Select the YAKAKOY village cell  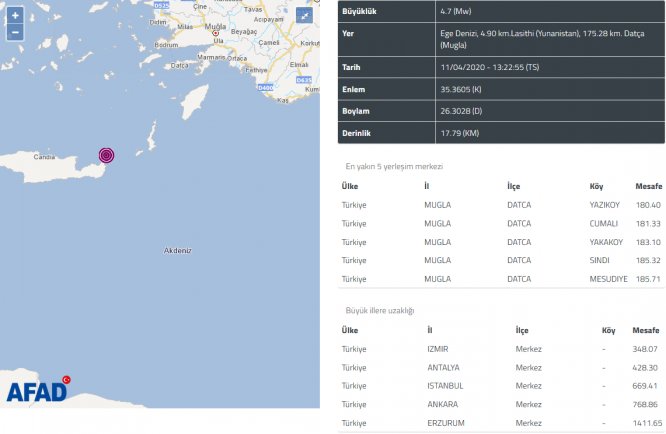tap(606, 242)
